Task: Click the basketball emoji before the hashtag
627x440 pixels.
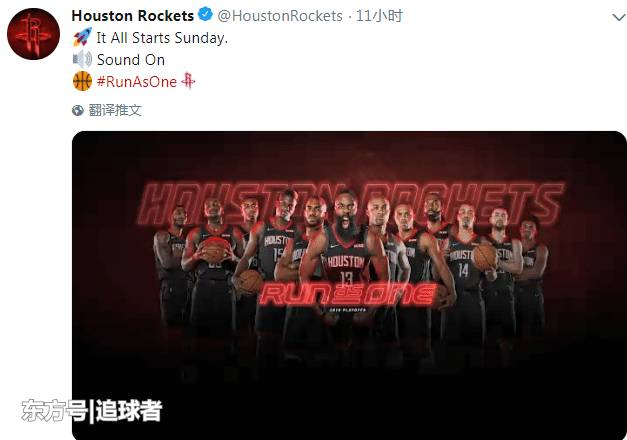Action: coord(82,81)
